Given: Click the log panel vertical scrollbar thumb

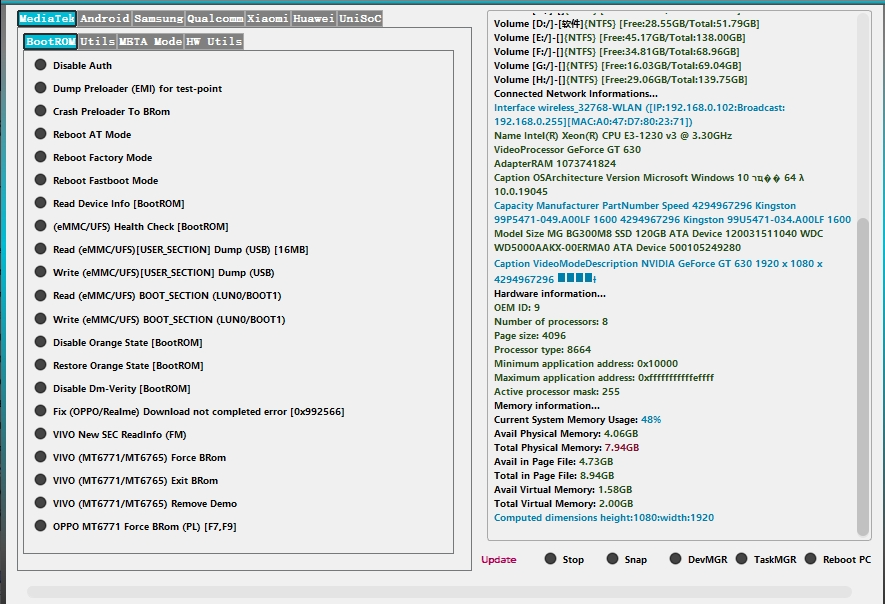Looking at the screenshot, I should [863, 377].
